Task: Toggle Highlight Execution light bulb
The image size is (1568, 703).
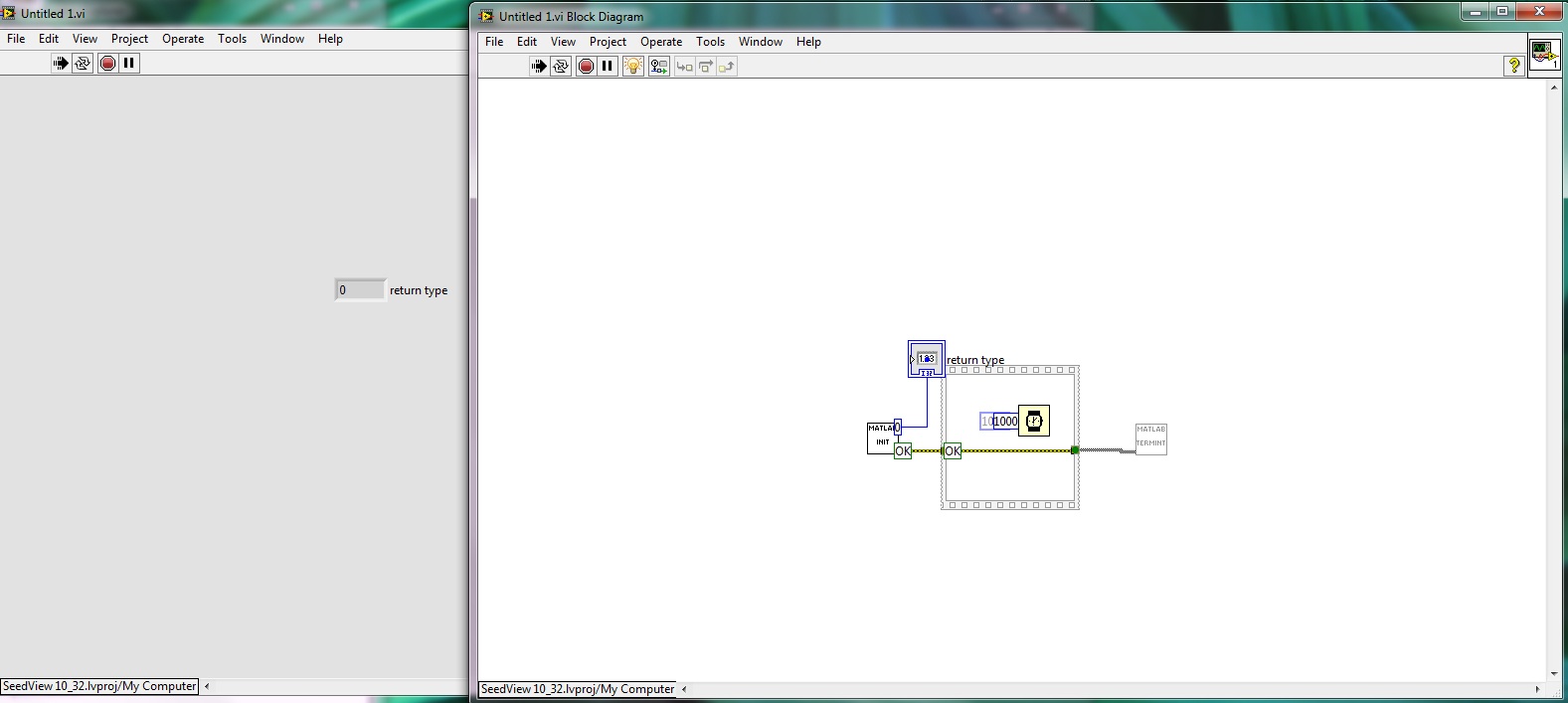Action: [x=633, y=67]
